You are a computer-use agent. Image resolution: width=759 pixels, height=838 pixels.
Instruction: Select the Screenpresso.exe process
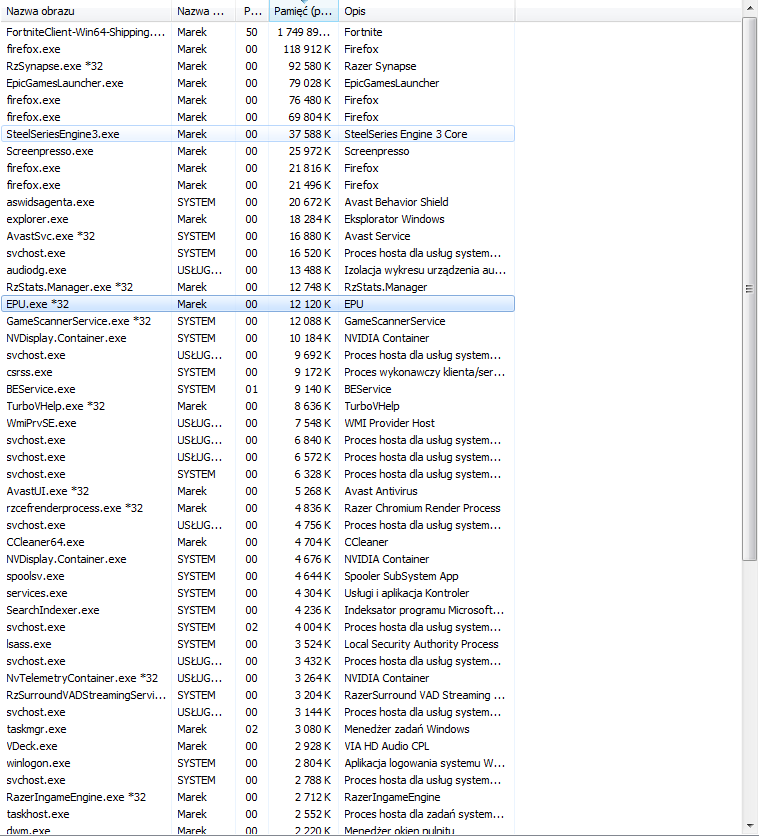pyautogui.click(x=258, y=151)
